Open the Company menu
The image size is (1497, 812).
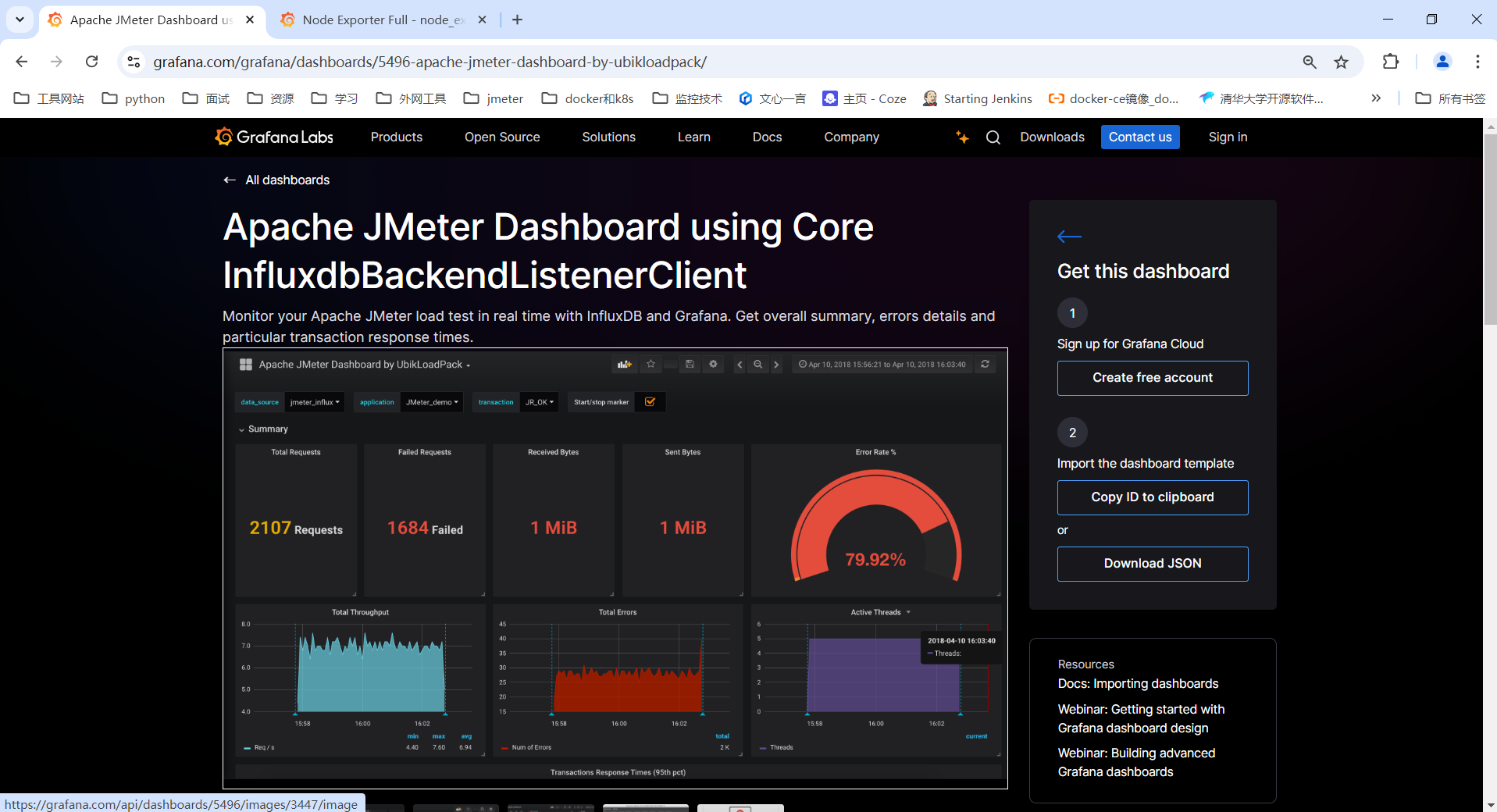coord(852,137)
